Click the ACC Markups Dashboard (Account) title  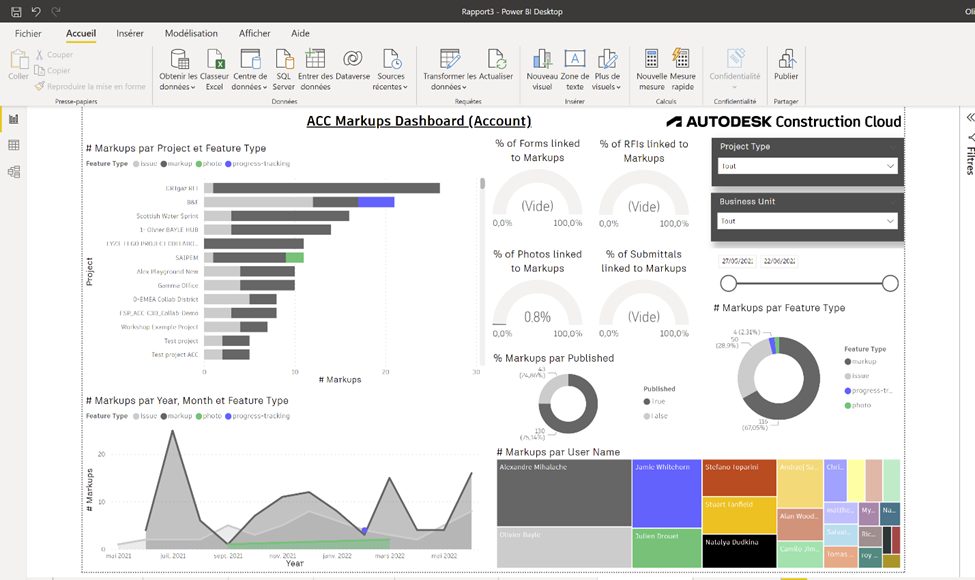(419, 121)
